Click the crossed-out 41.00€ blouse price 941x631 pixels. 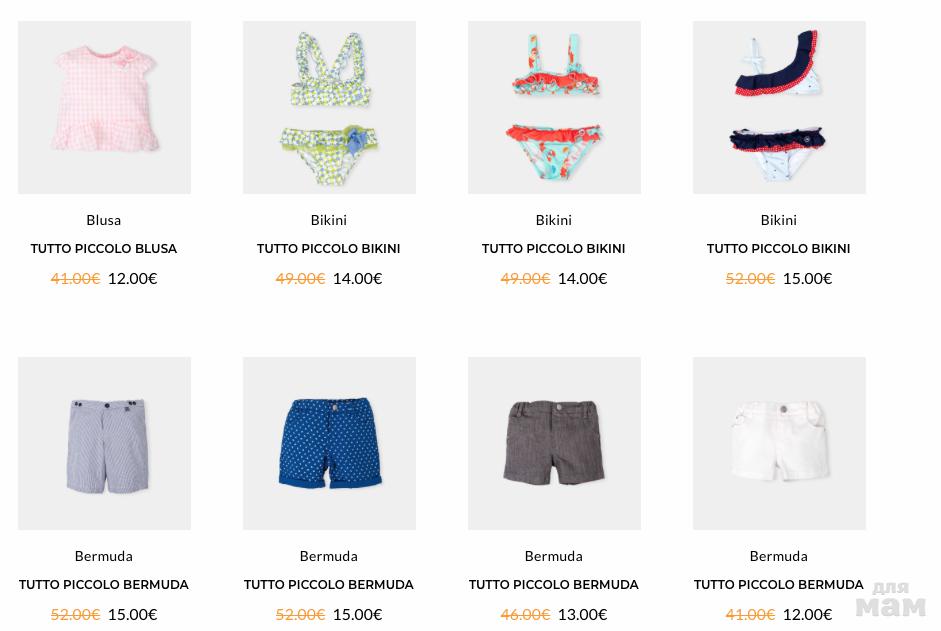75,279
